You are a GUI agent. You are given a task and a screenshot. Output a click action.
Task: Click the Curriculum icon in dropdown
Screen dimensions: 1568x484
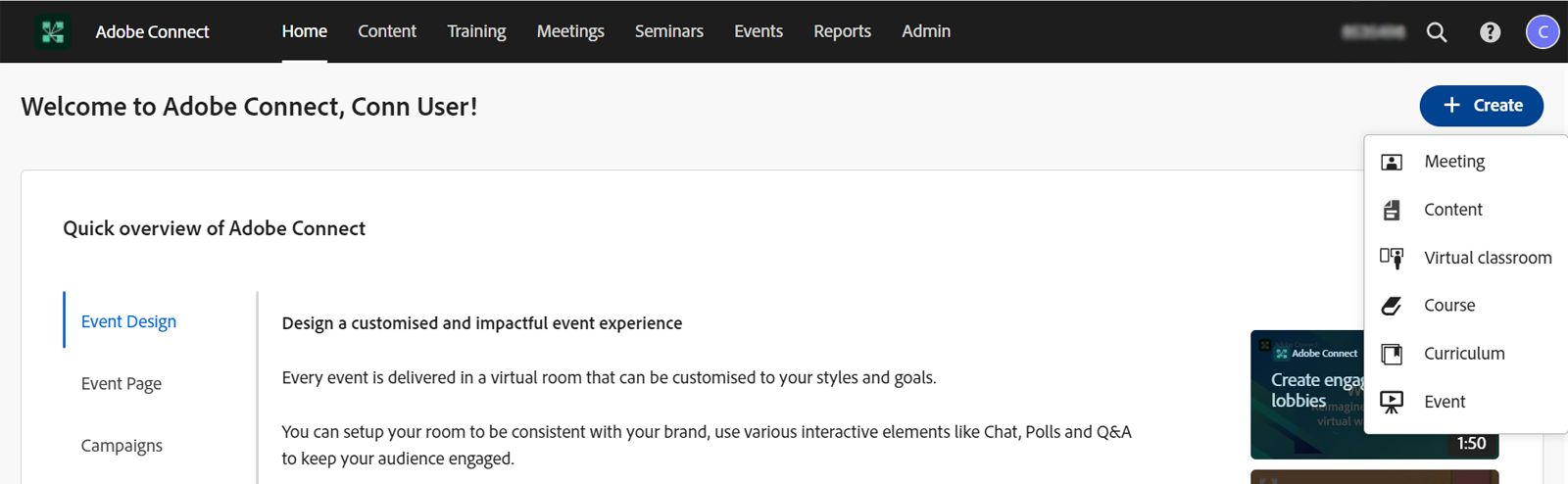[x=1392, y=354]
